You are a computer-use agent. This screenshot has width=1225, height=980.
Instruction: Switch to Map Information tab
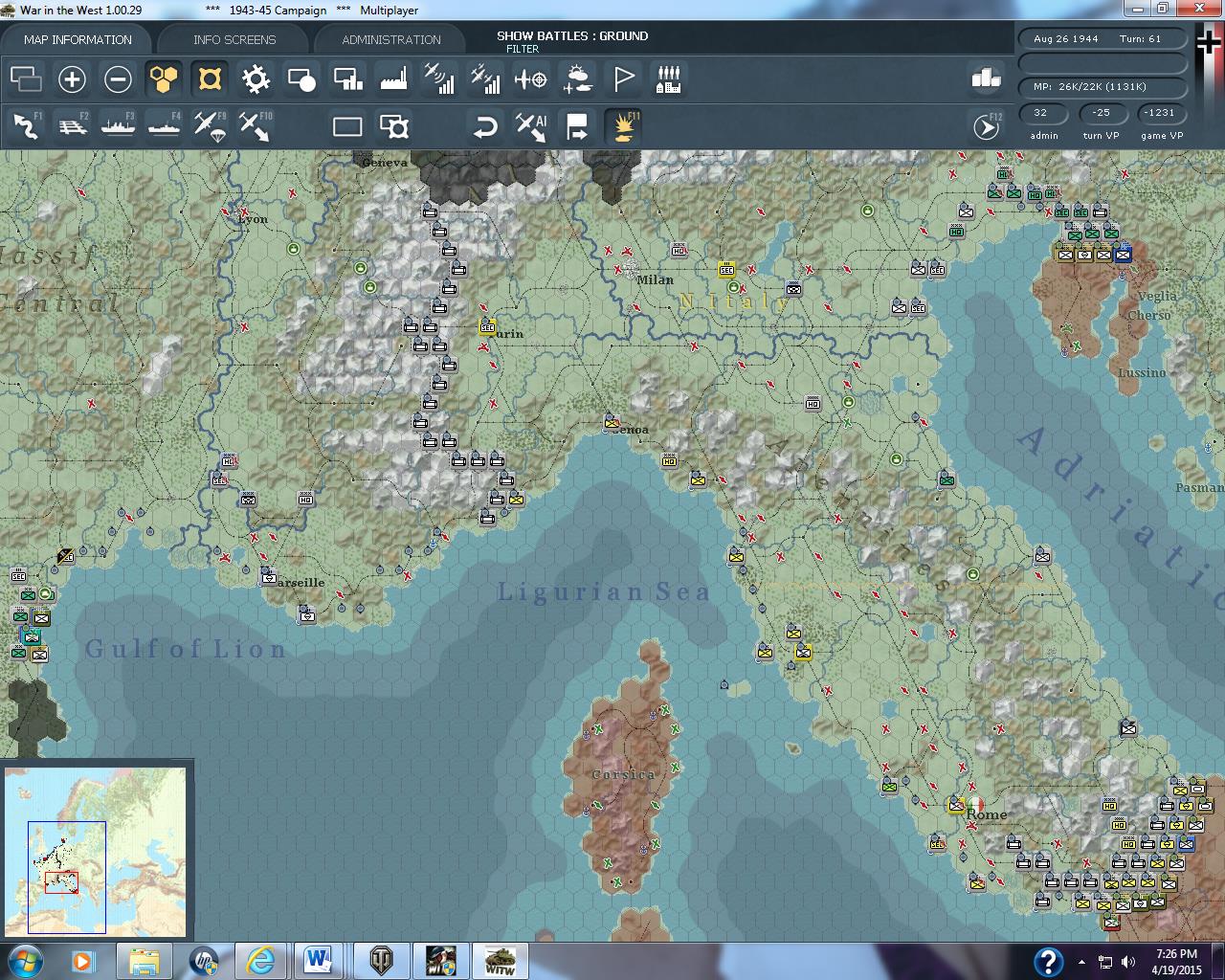78,39
